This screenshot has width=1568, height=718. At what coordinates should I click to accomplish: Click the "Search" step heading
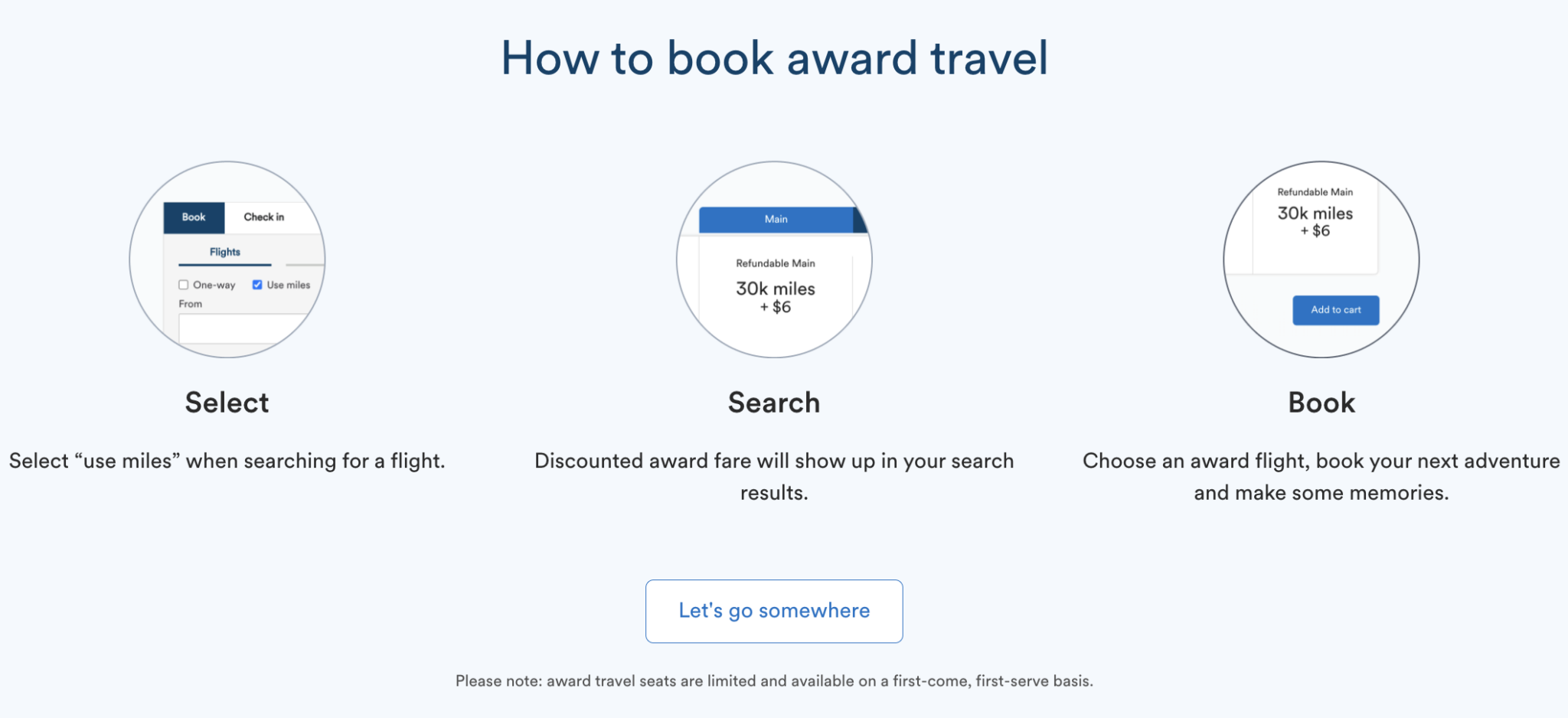click(x=774, y=403)
